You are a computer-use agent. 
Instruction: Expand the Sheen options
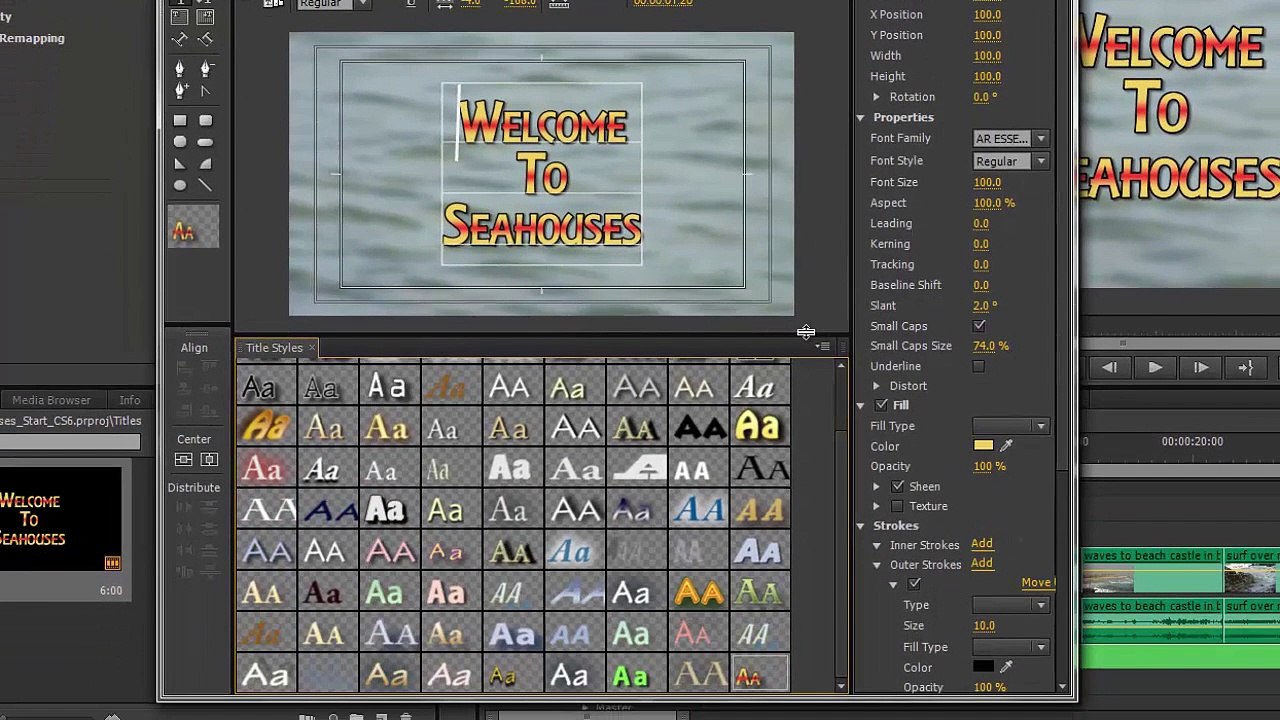877,487
